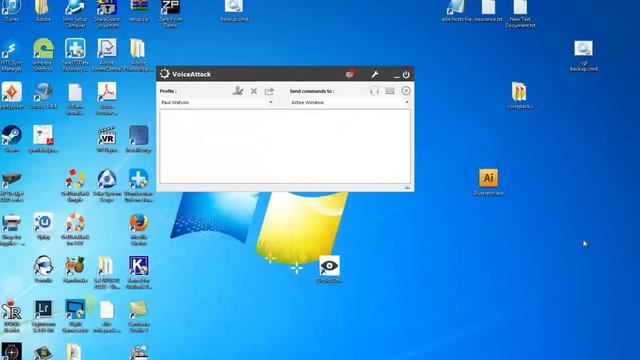Open the HTC Sync Manager shortcut

point(11,55)
